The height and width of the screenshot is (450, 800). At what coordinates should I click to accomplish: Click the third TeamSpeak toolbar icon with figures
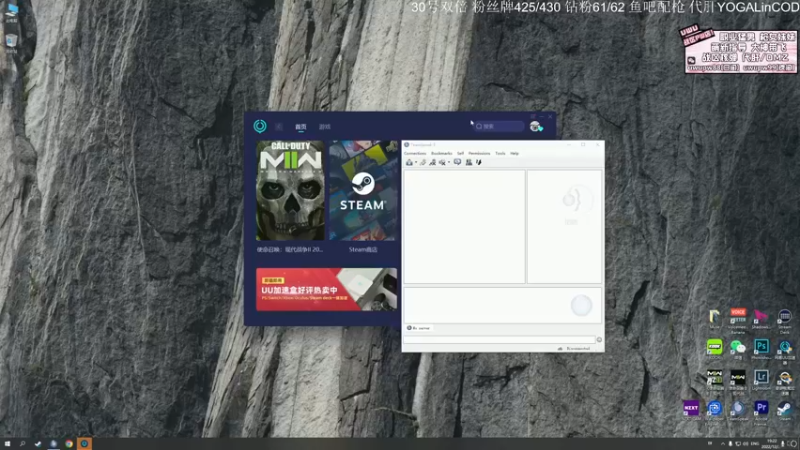point(433,162)
